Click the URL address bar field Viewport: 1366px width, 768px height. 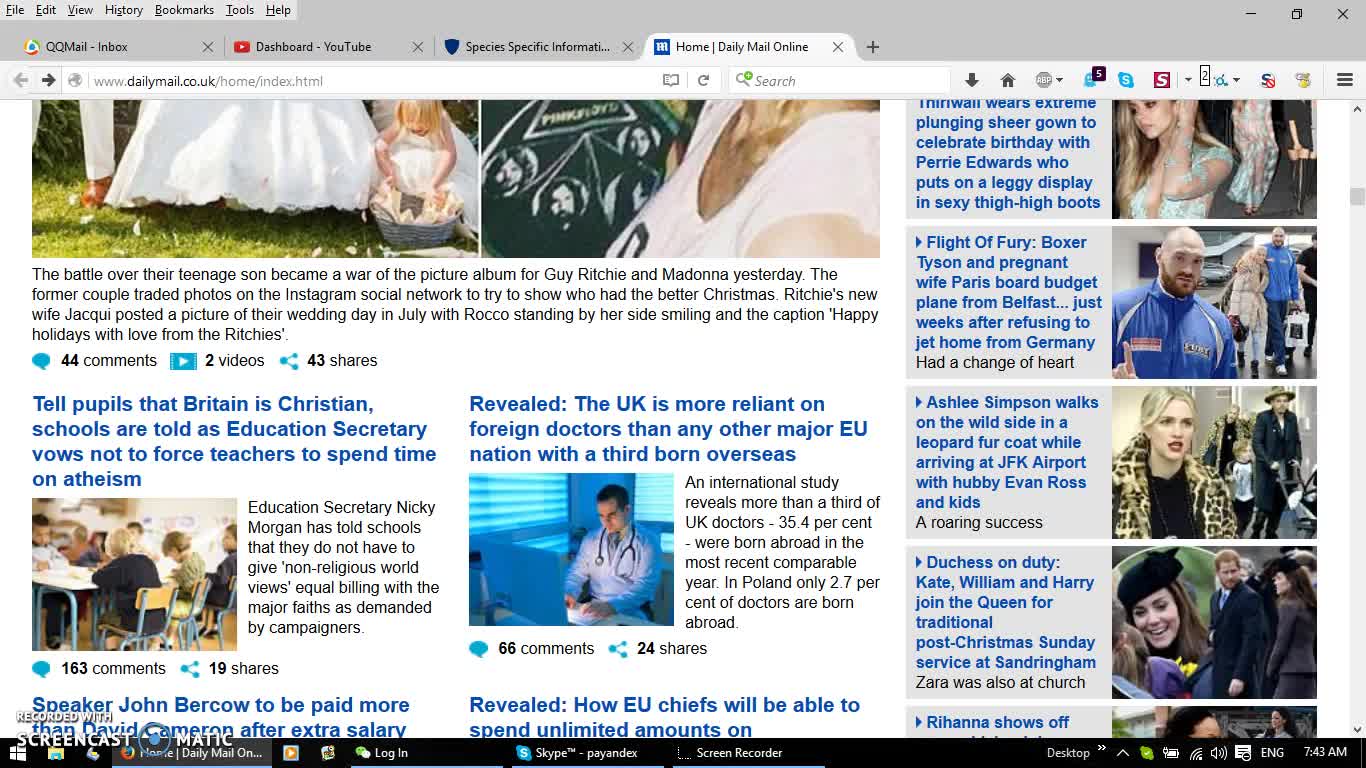pos(370,81)
